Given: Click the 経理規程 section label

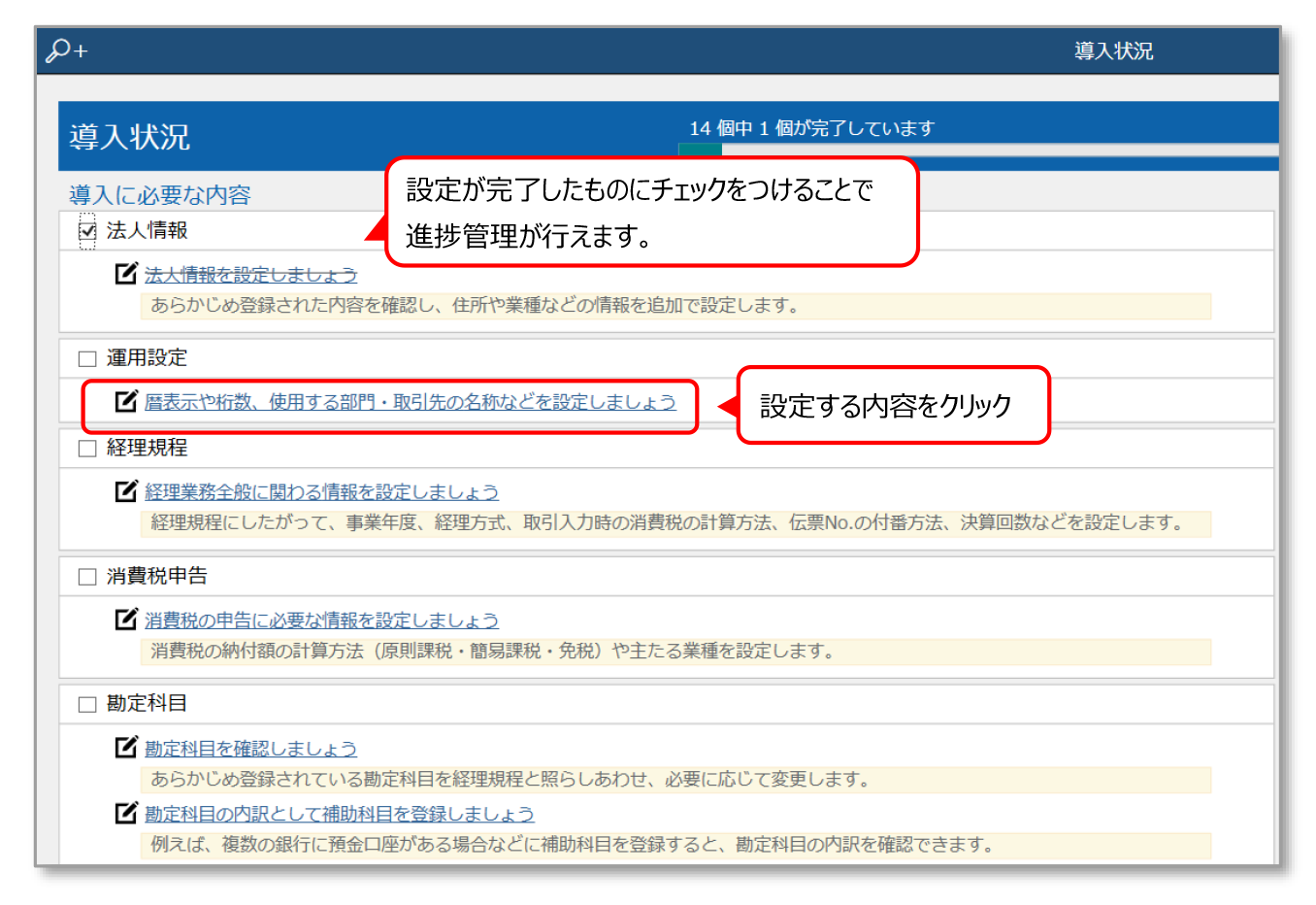Looking at the screenshot, I should 147,448.
